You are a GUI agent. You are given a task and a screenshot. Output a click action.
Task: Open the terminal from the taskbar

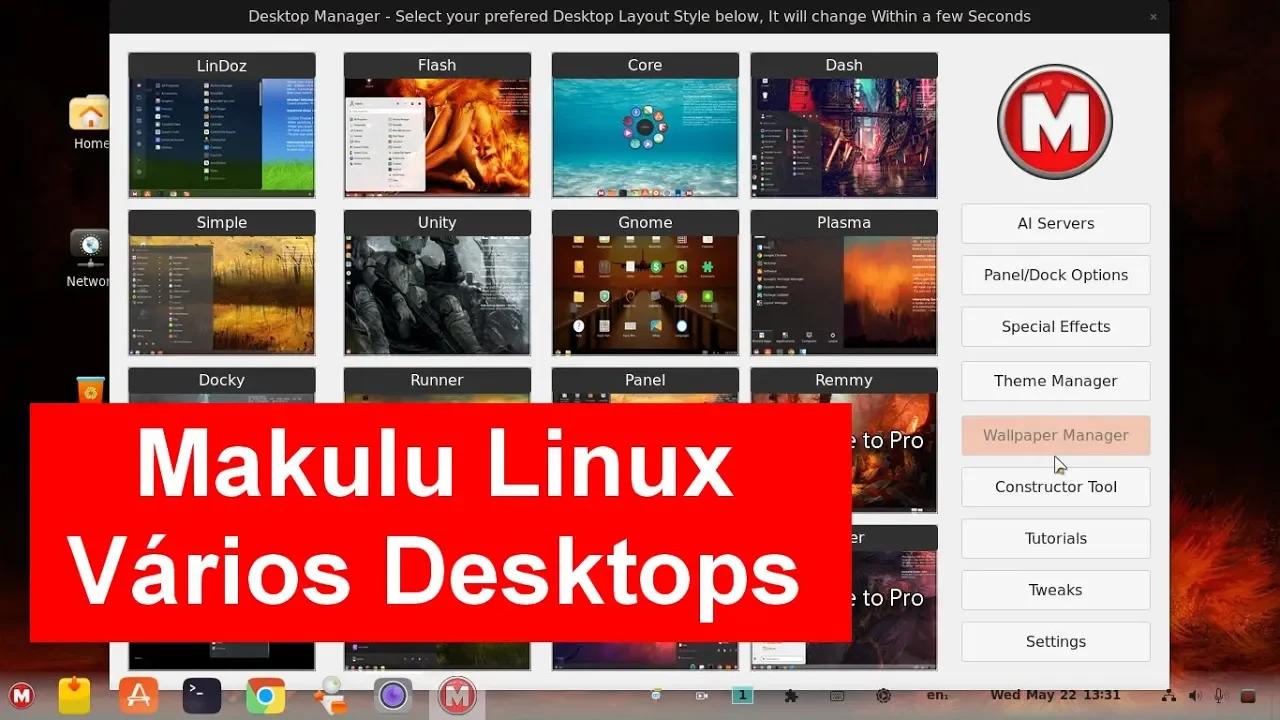pyautogui.click(x=202, y=695)
